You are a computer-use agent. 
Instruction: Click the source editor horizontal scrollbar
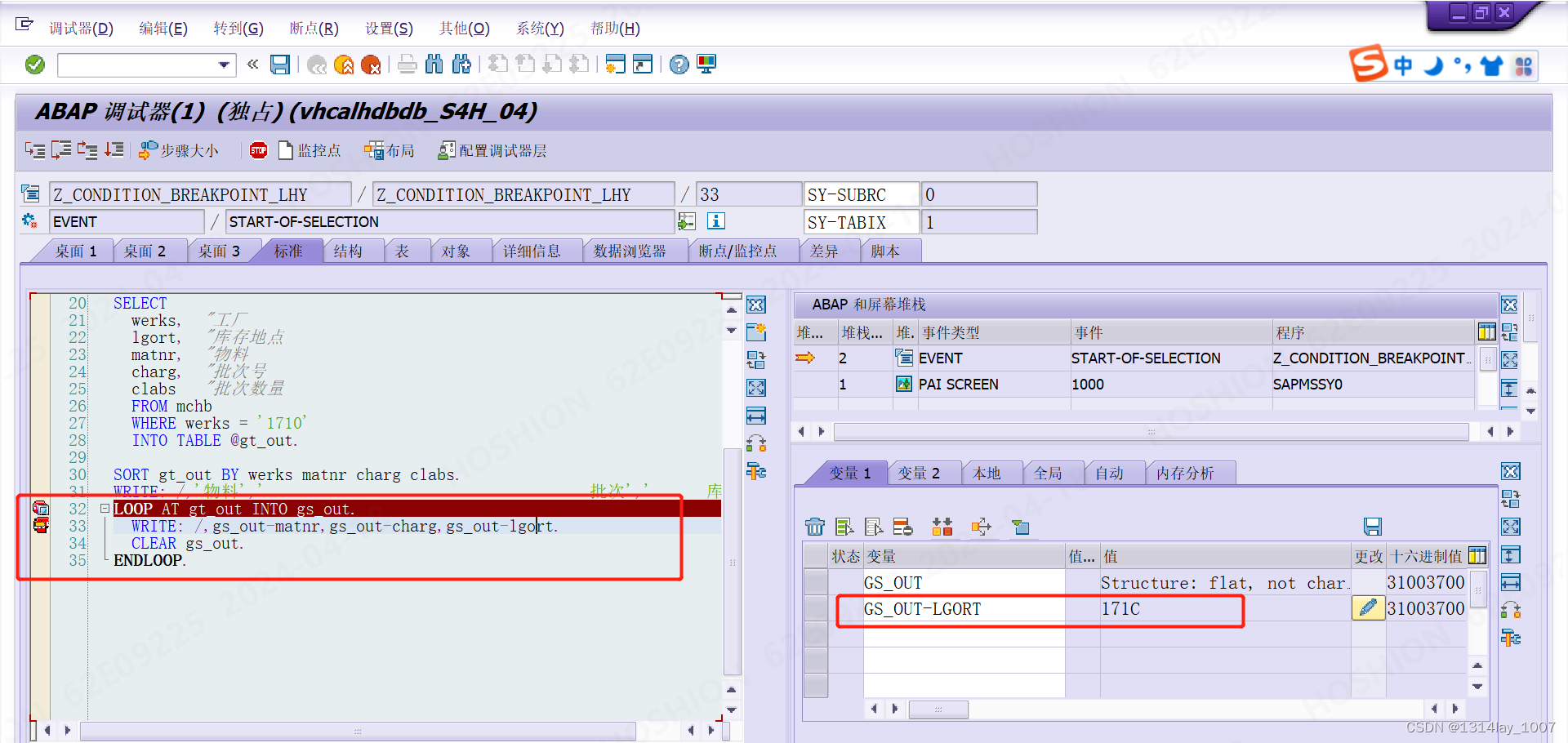[358, 731]
